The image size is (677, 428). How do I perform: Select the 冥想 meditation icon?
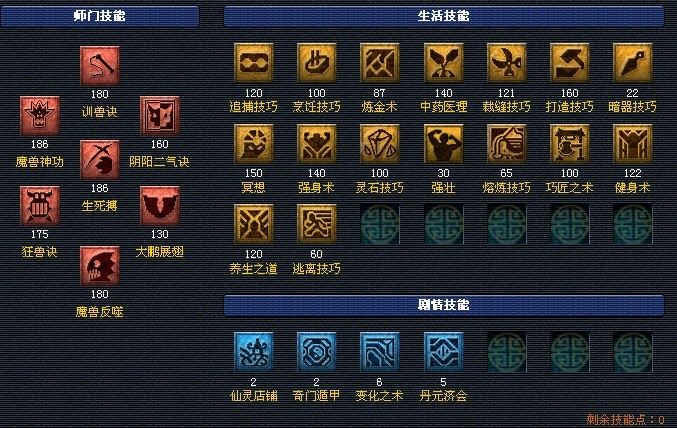pos(254,144)
